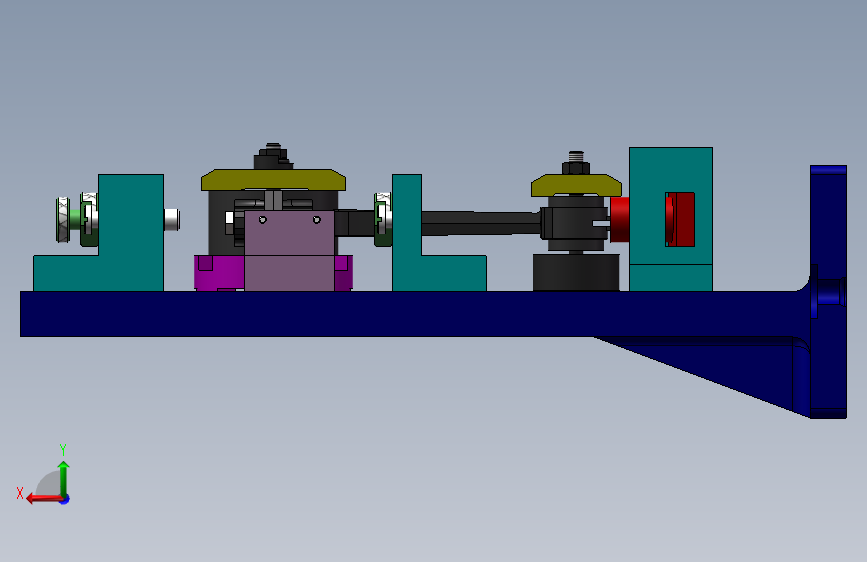Click the red X axis arrow of triad
Screen dimensions: 867x562
[x=44, y=499]
